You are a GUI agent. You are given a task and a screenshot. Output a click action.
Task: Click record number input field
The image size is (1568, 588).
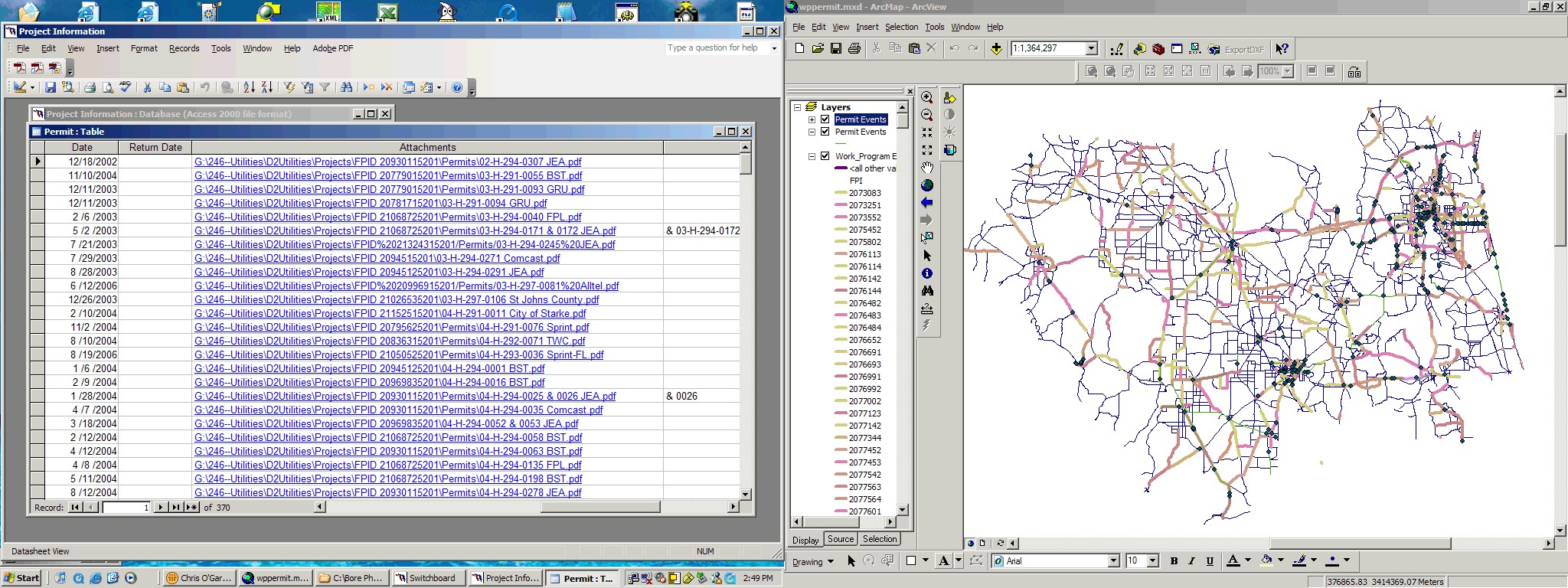[x=126, y=507]
